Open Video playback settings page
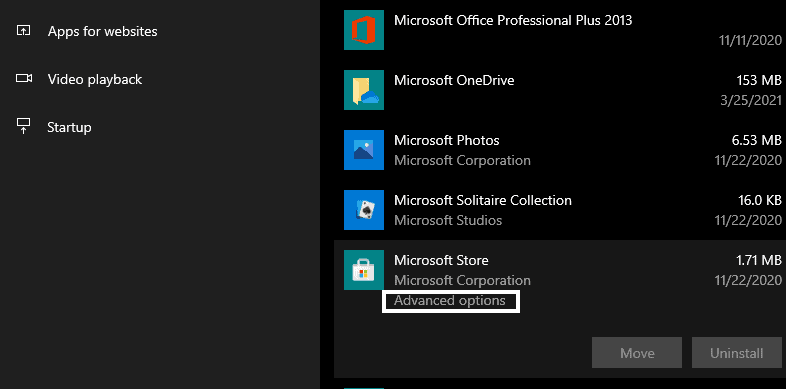The height and width of the screenshot is (389, 786). [95, 79]
